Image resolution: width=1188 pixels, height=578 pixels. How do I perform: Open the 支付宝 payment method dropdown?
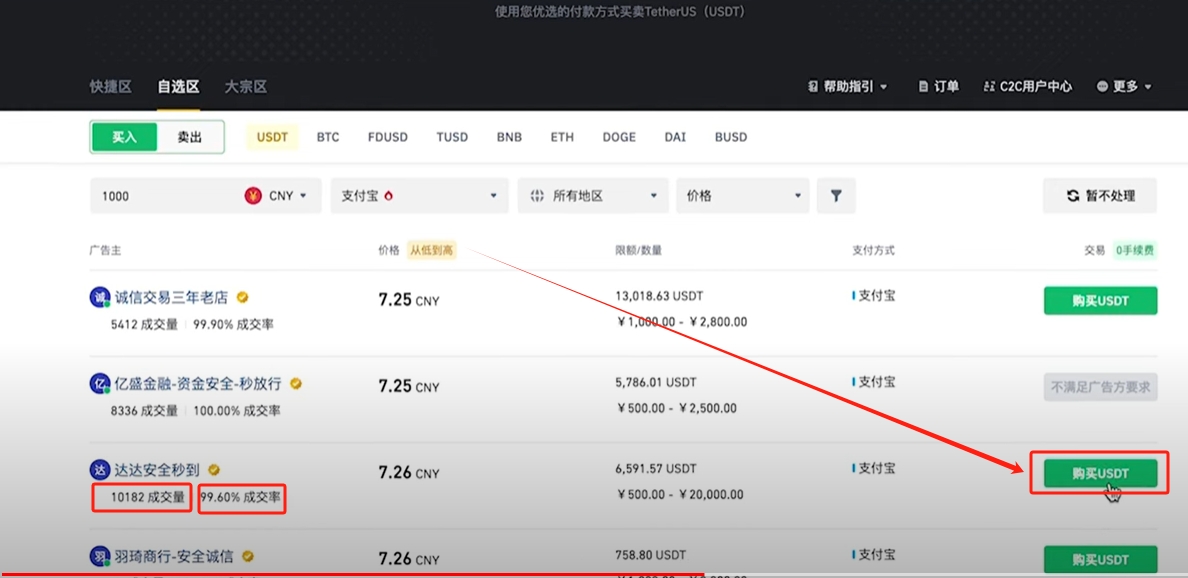pyautogui.click(x=419, y=195)
